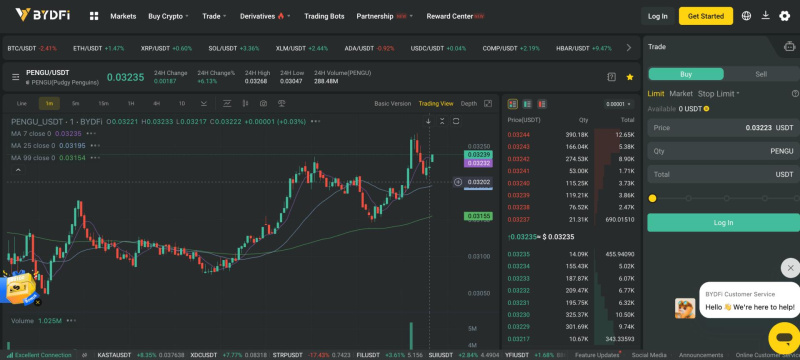Click the order type help question icon
This screenshot has width=800, height=360.
(x=795, y=94)
